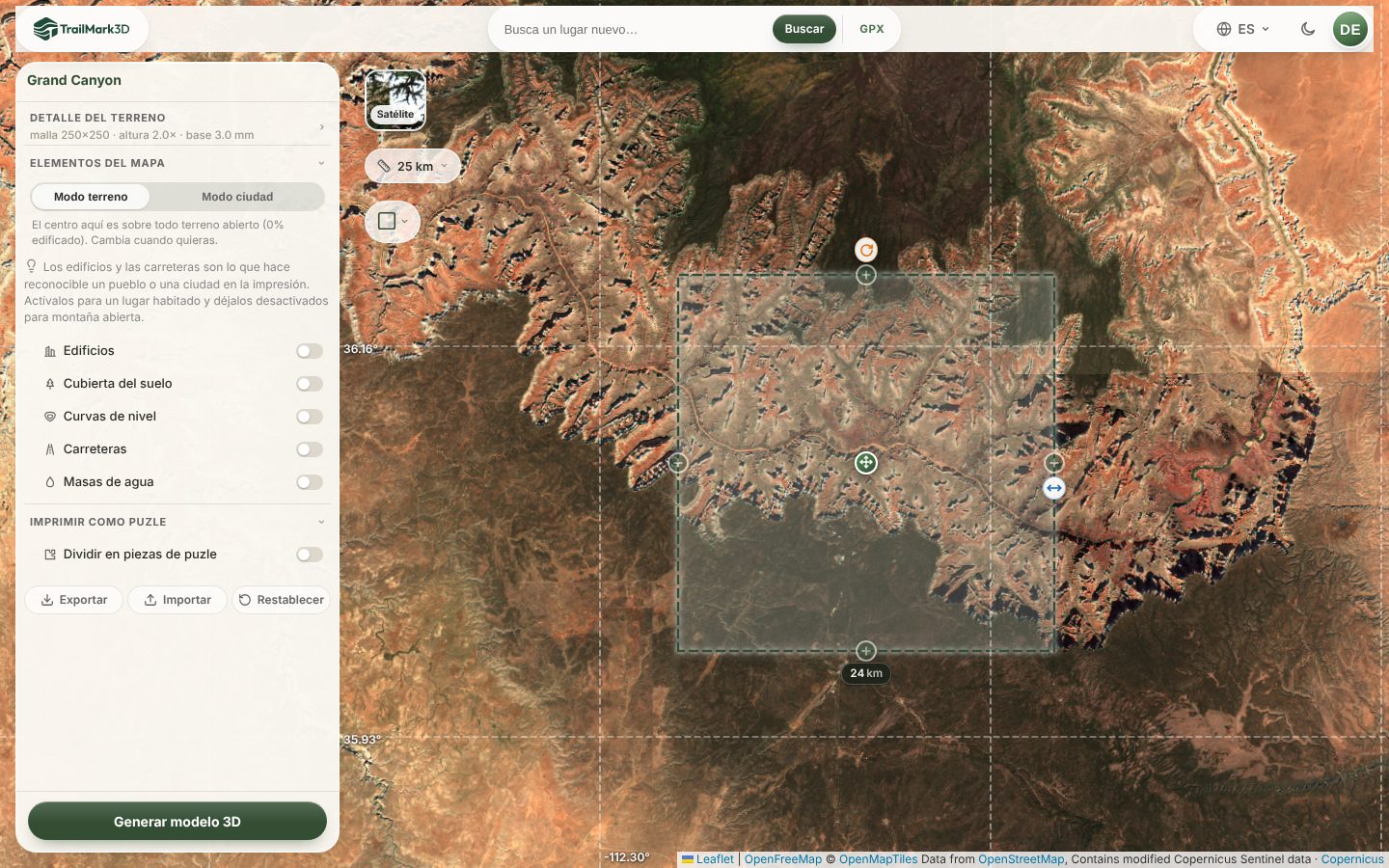Click the rotate handle above the selection
Image resolution: width=1389 pixels, height=868 pixels.
click(x=866, y=250)
